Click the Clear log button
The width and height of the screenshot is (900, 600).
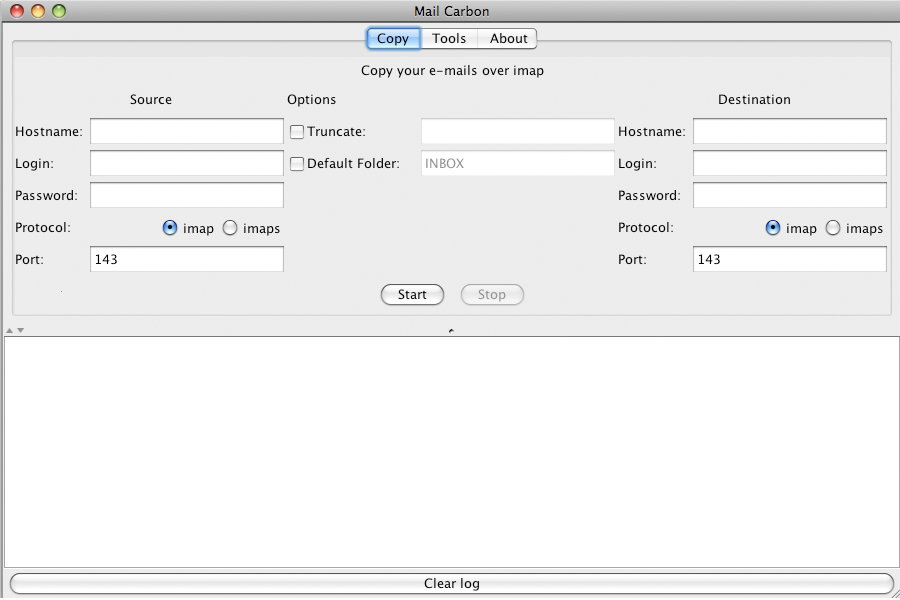point(452,583)
